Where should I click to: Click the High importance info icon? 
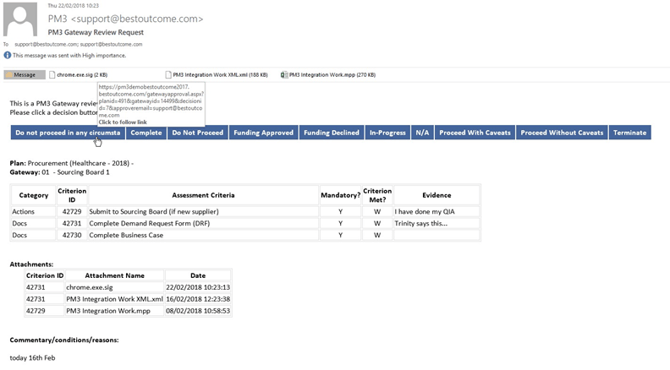click(7, 55)
